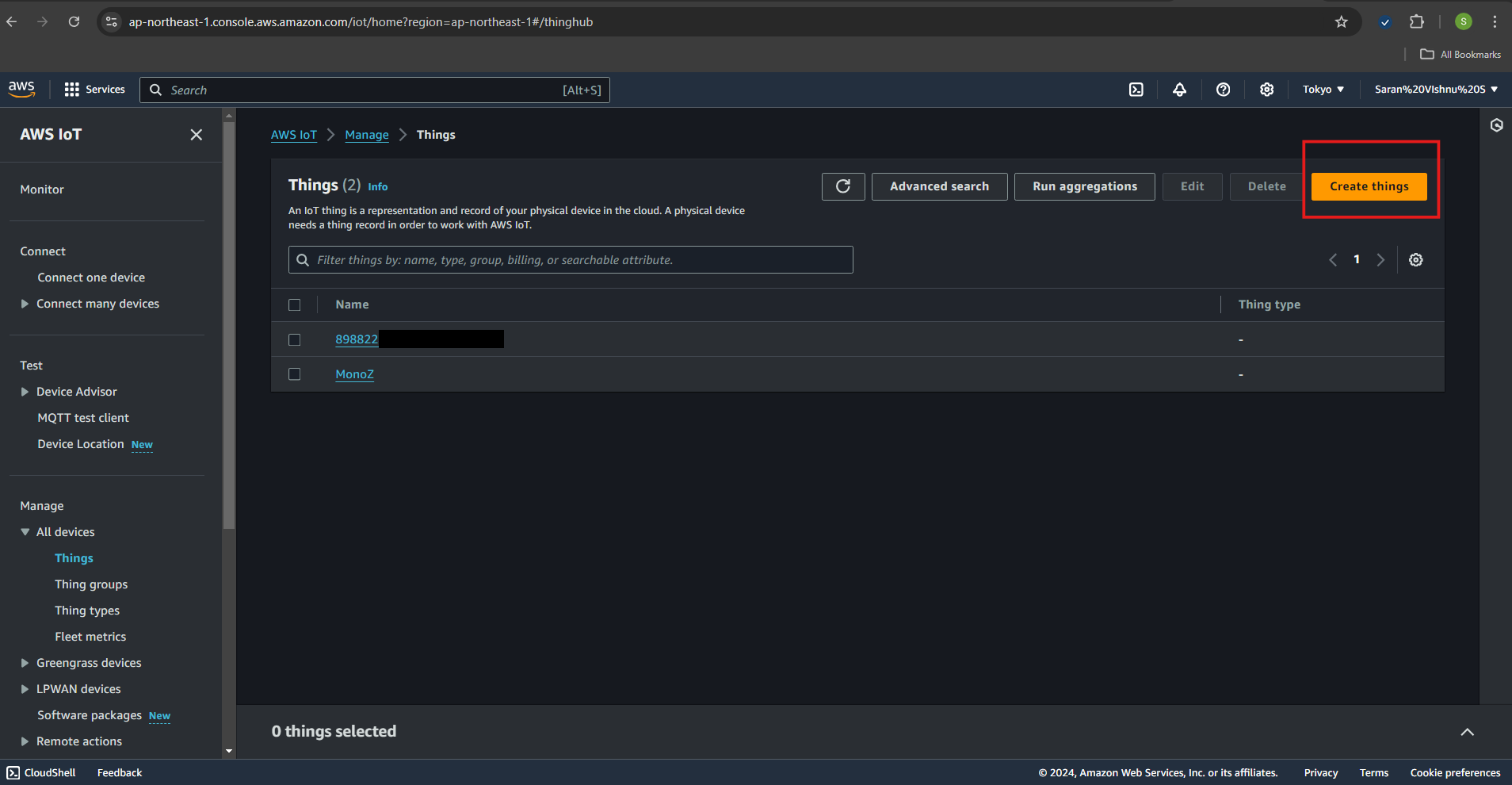
Task: Click the AWS logo home icon
Action: (x=21, y=89)
